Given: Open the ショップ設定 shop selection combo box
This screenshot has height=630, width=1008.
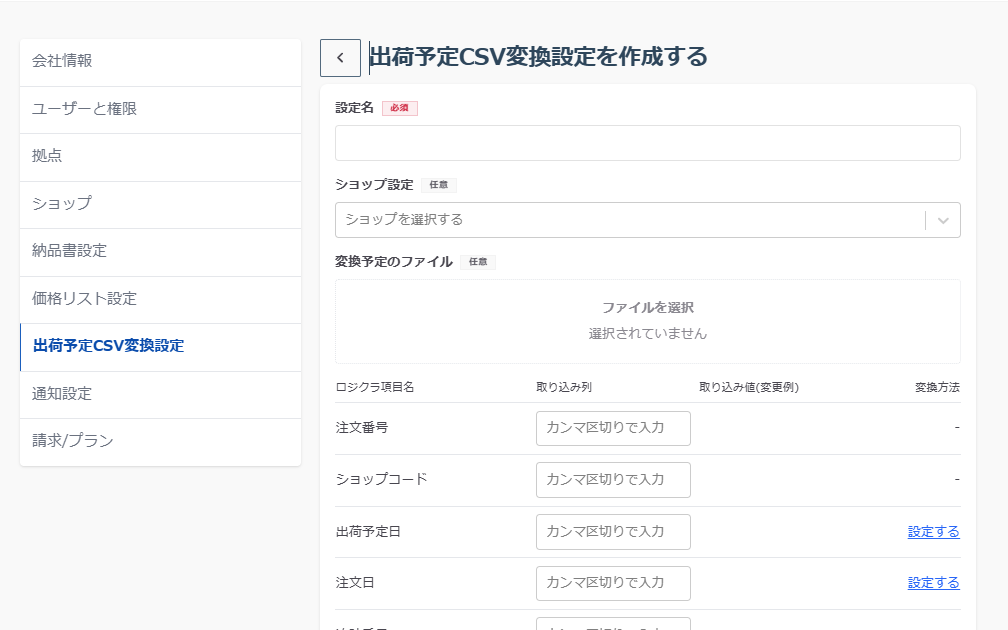Looking at the screenshot, I should coord(630,220).
